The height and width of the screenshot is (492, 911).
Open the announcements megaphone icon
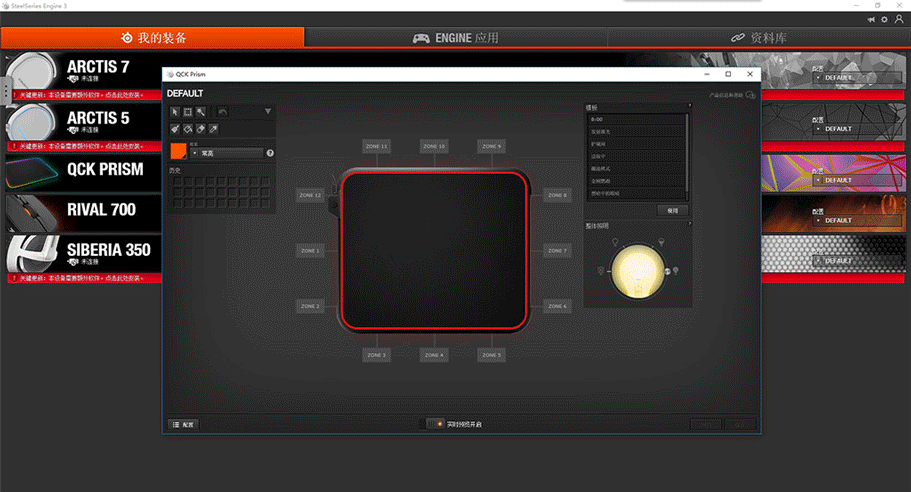[871, 19]
